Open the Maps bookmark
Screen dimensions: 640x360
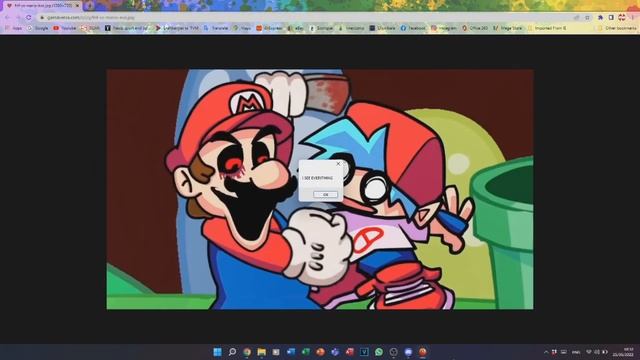click(242, 28)
